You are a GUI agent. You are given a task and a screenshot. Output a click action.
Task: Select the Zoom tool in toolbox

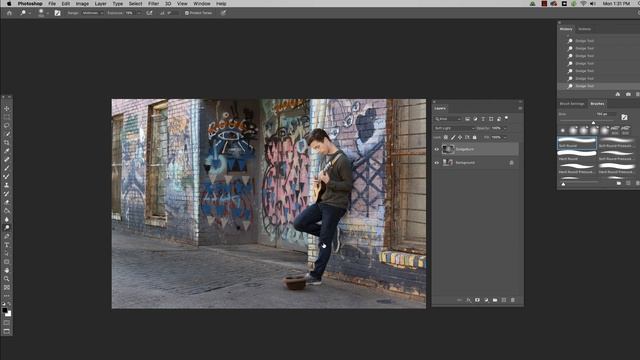pyautogui.click(x=7, y=279)
